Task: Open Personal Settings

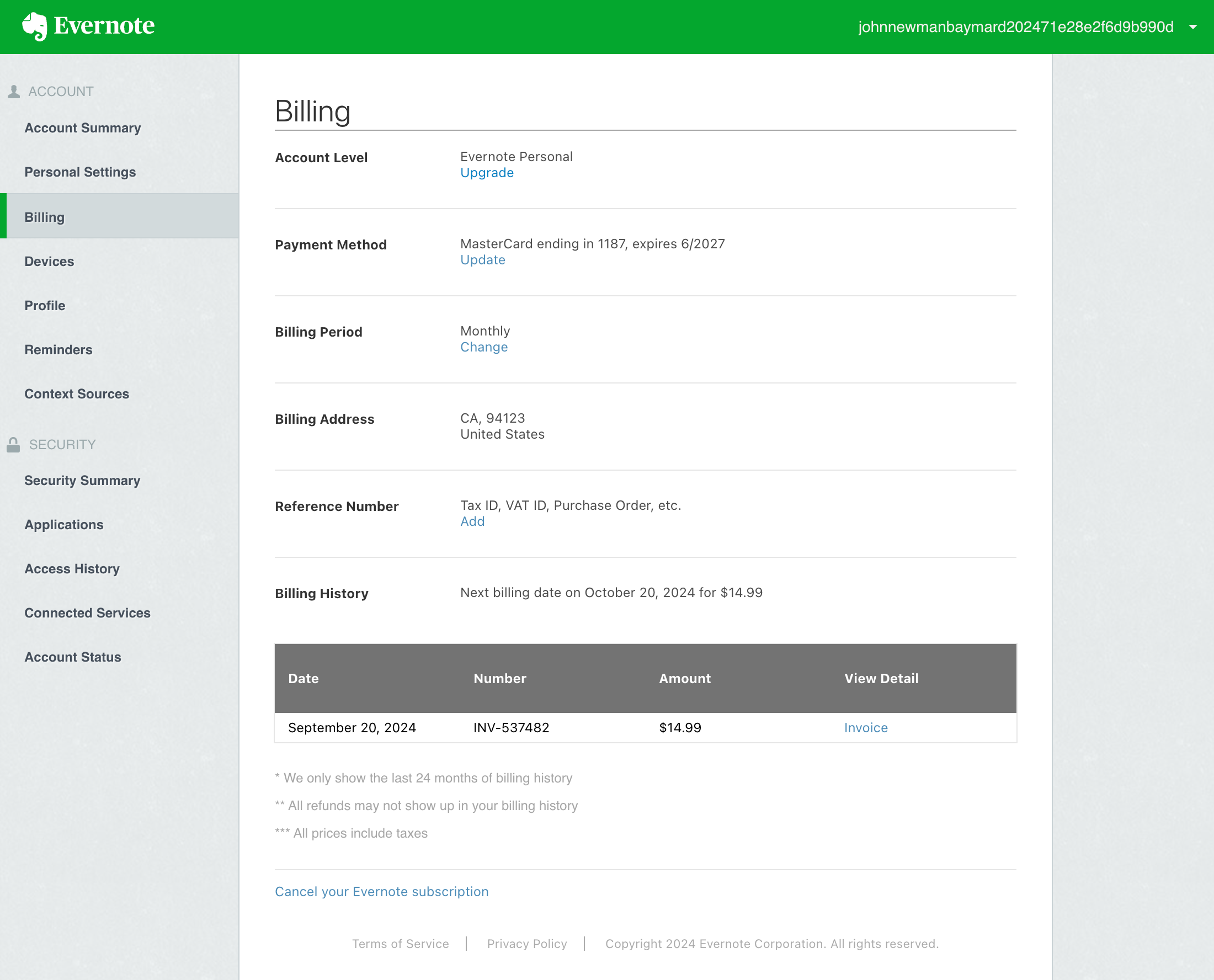Action: (80, 172)
